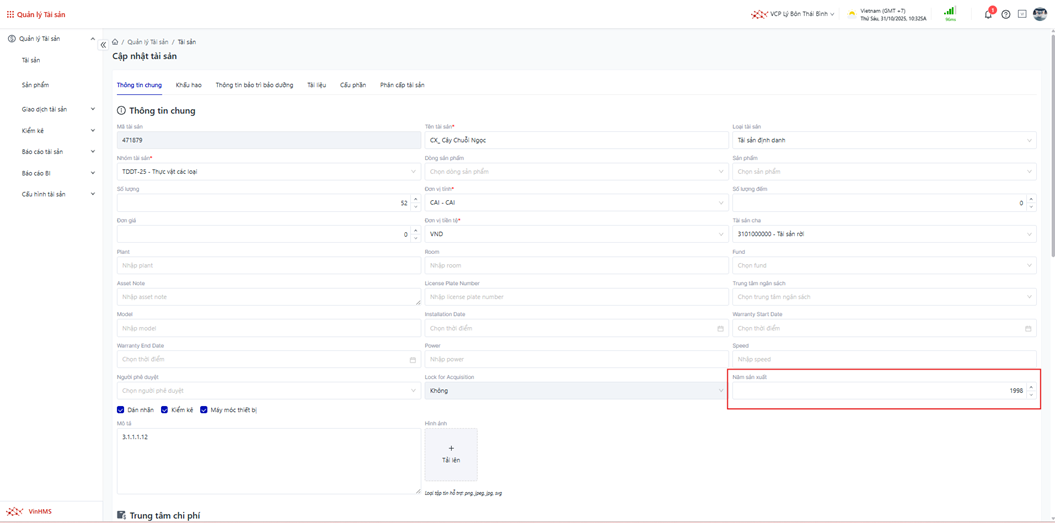Uncheck the Dán nhãn checkbox
The height and width of the screenshot is (523, 1055).
(121, 410)
